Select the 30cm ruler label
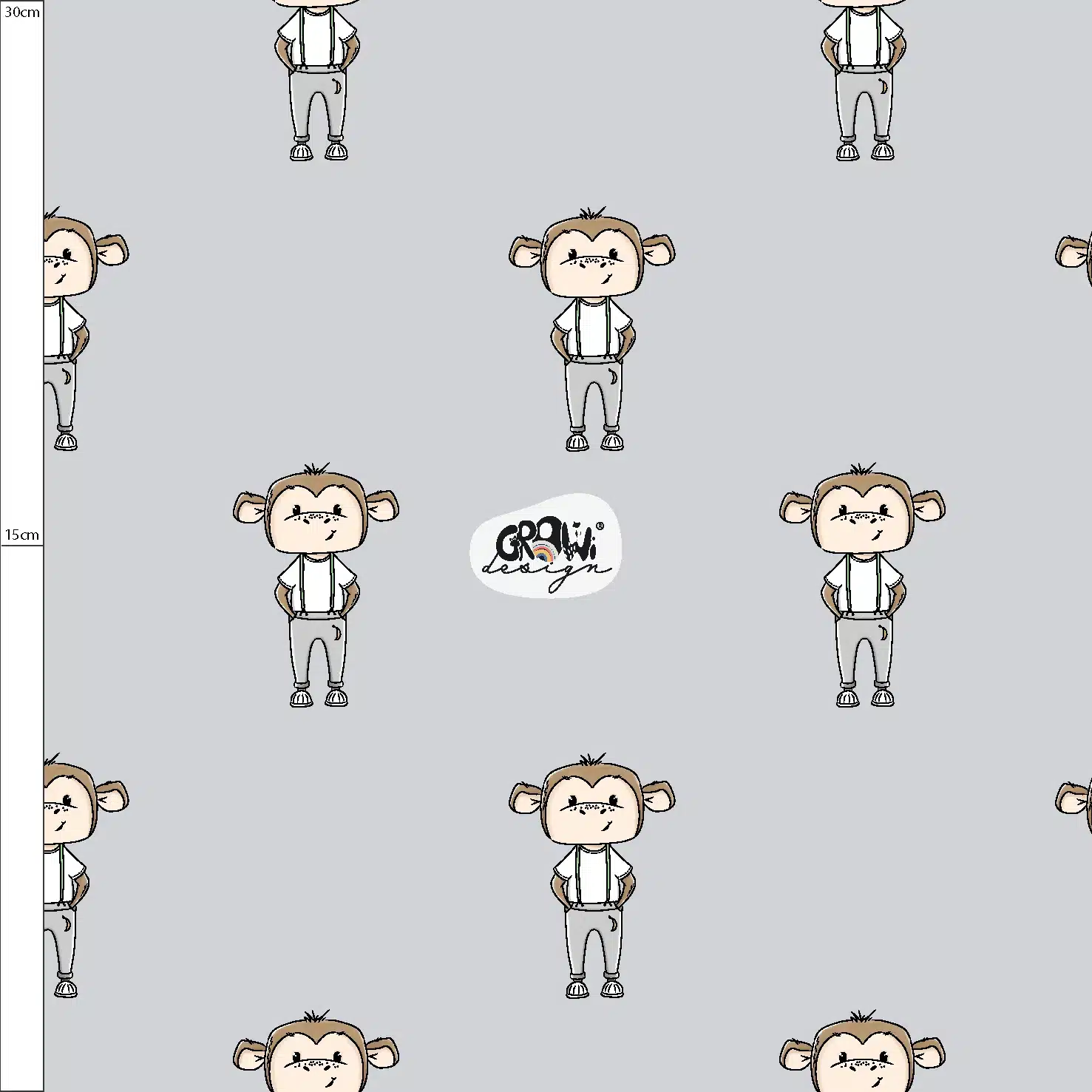1092x1092 pixels. tap(22, 13)
